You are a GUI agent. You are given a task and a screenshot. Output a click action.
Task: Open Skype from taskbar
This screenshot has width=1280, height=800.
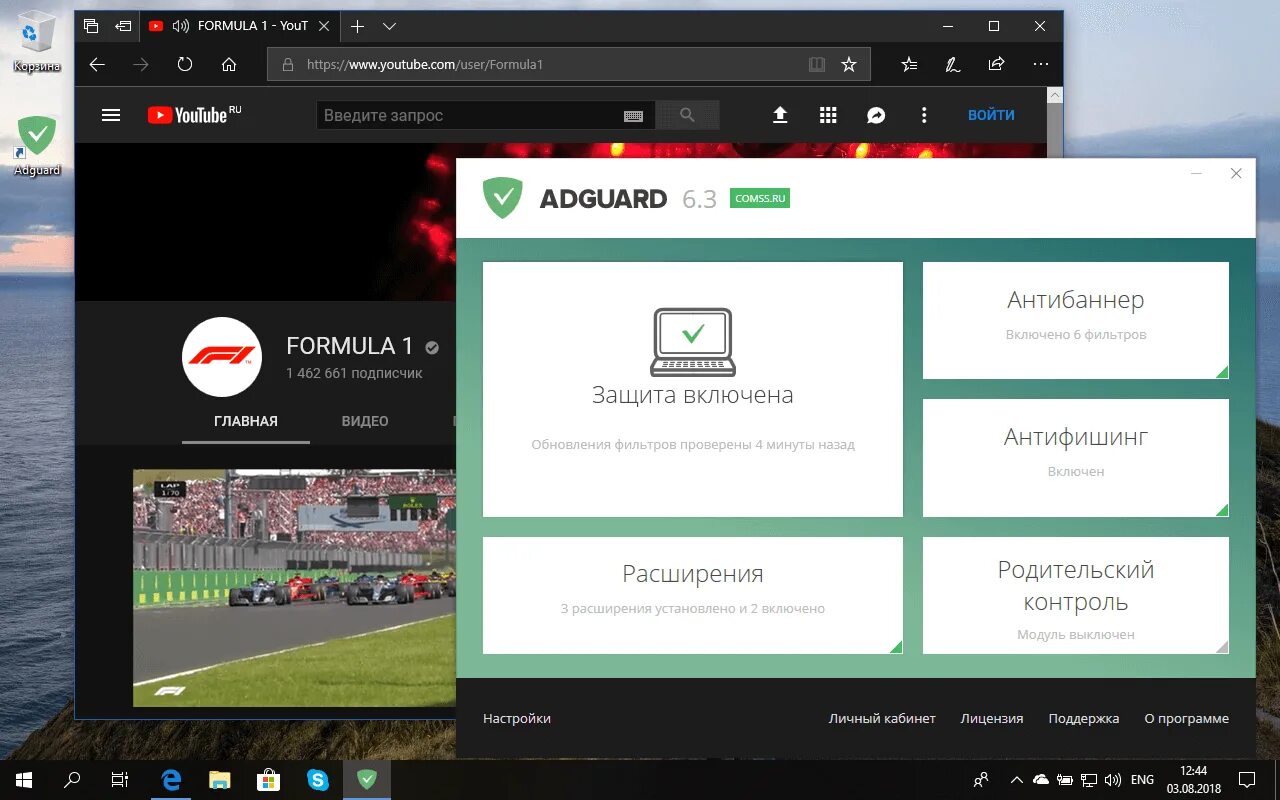318,780
